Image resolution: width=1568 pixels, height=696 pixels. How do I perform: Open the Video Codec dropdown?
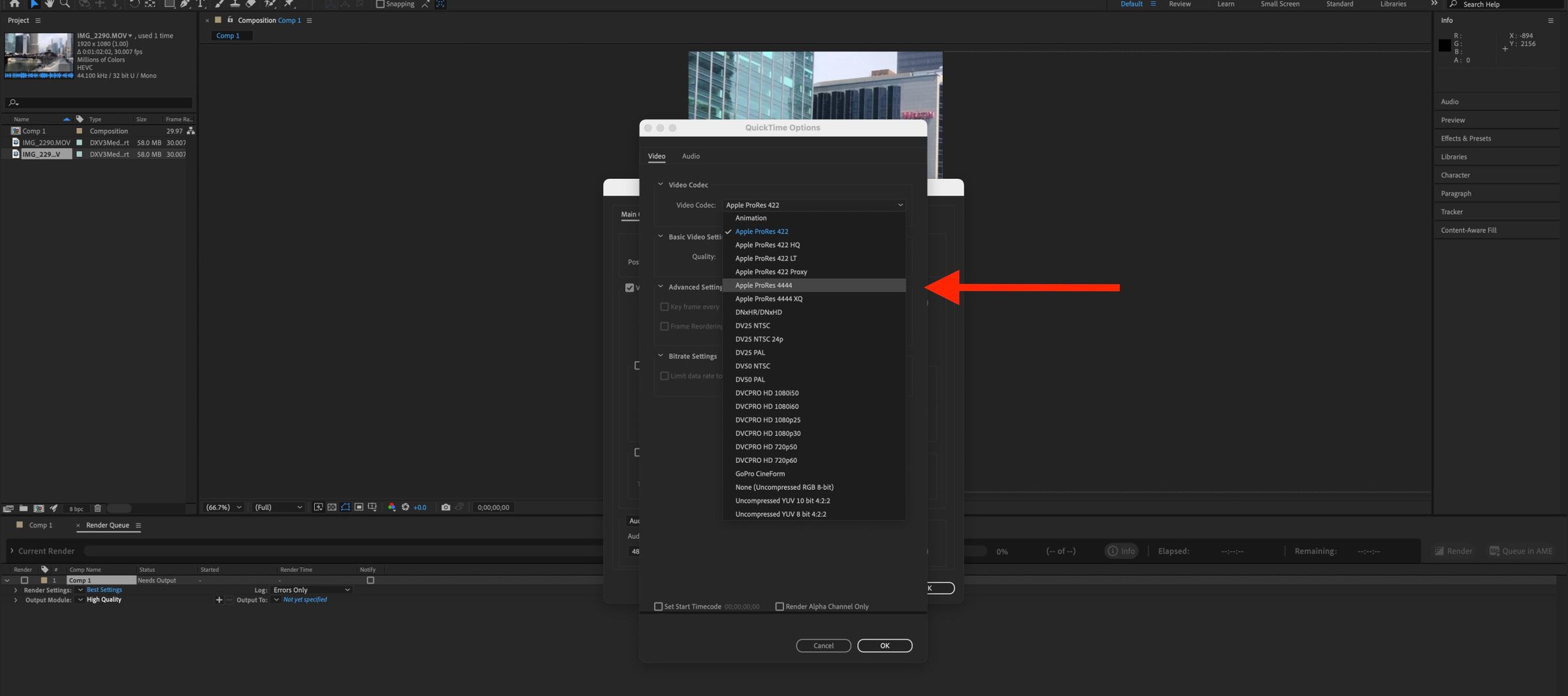(x=813, y=204)
